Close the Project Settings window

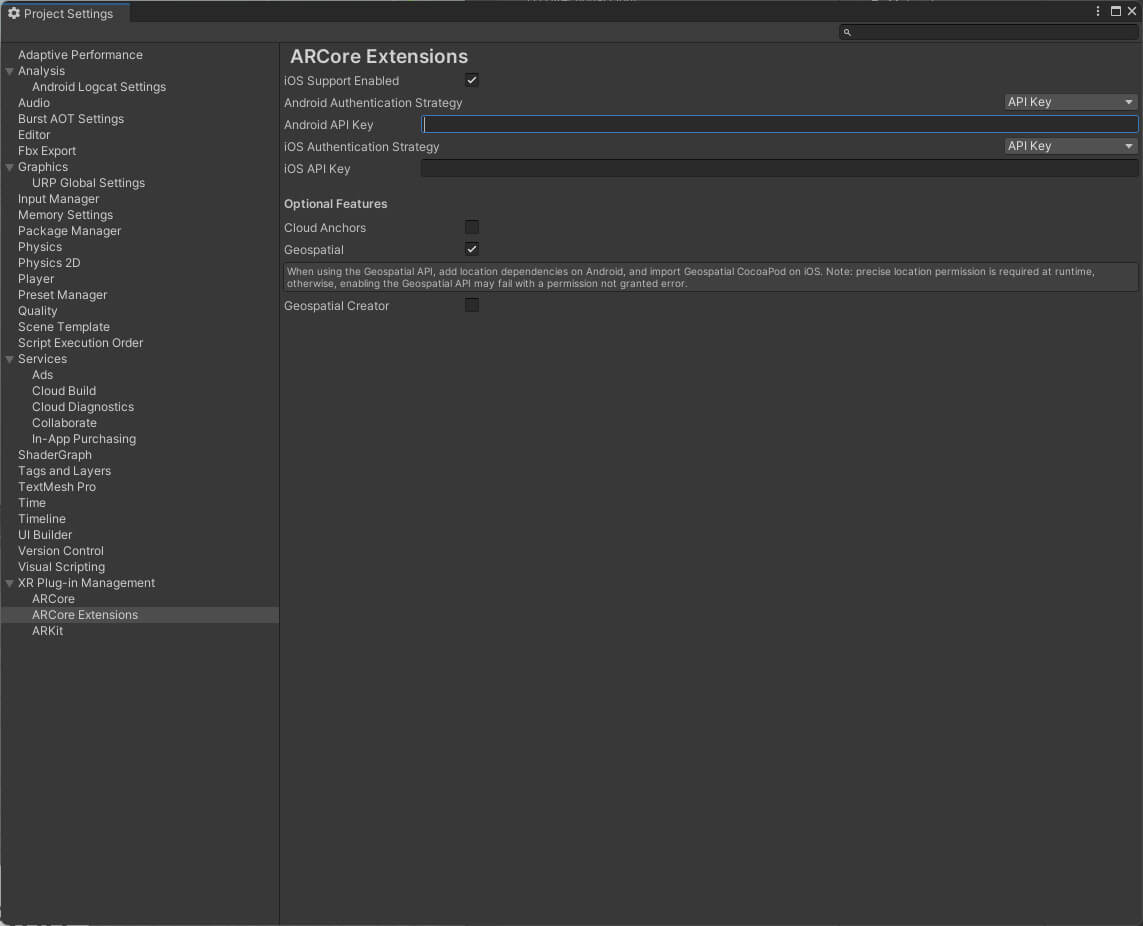coord(1132,11)
